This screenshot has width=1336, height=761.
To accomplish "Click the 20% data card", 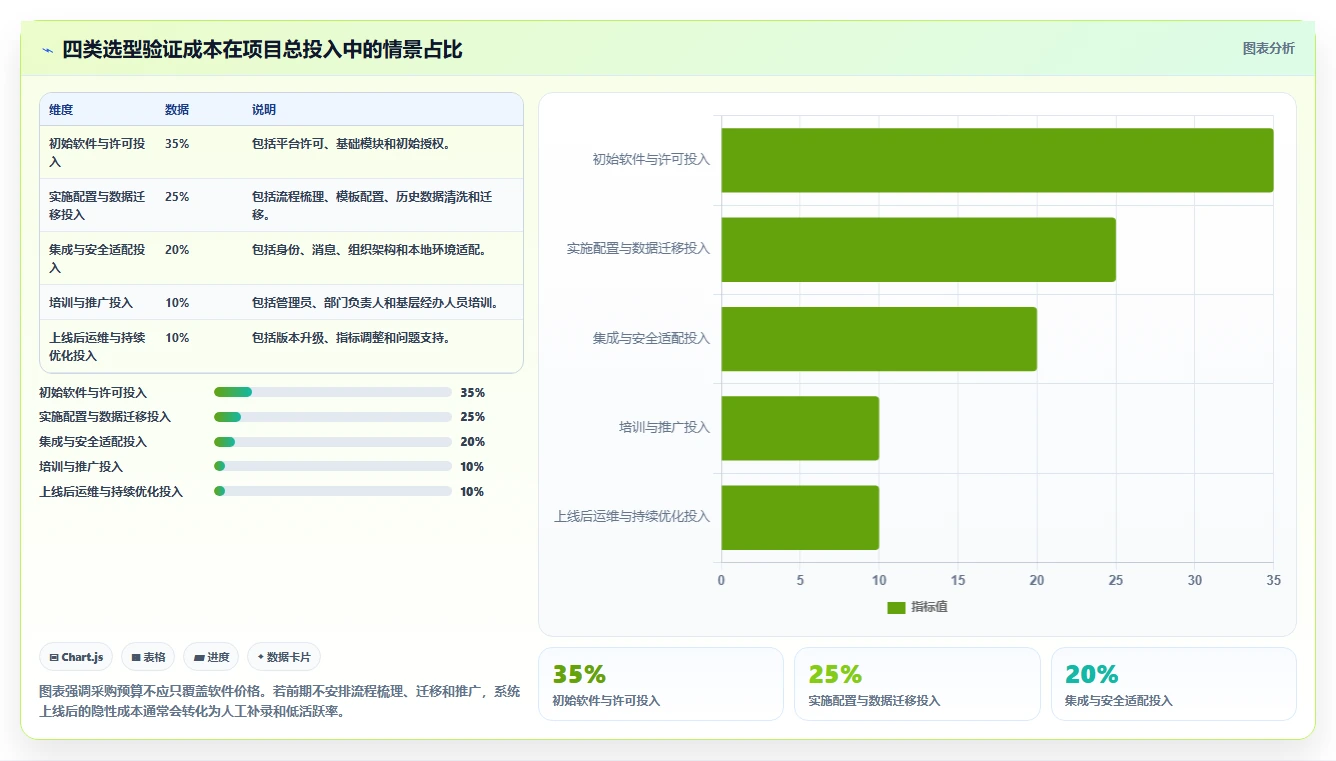I will (1174, 684).
